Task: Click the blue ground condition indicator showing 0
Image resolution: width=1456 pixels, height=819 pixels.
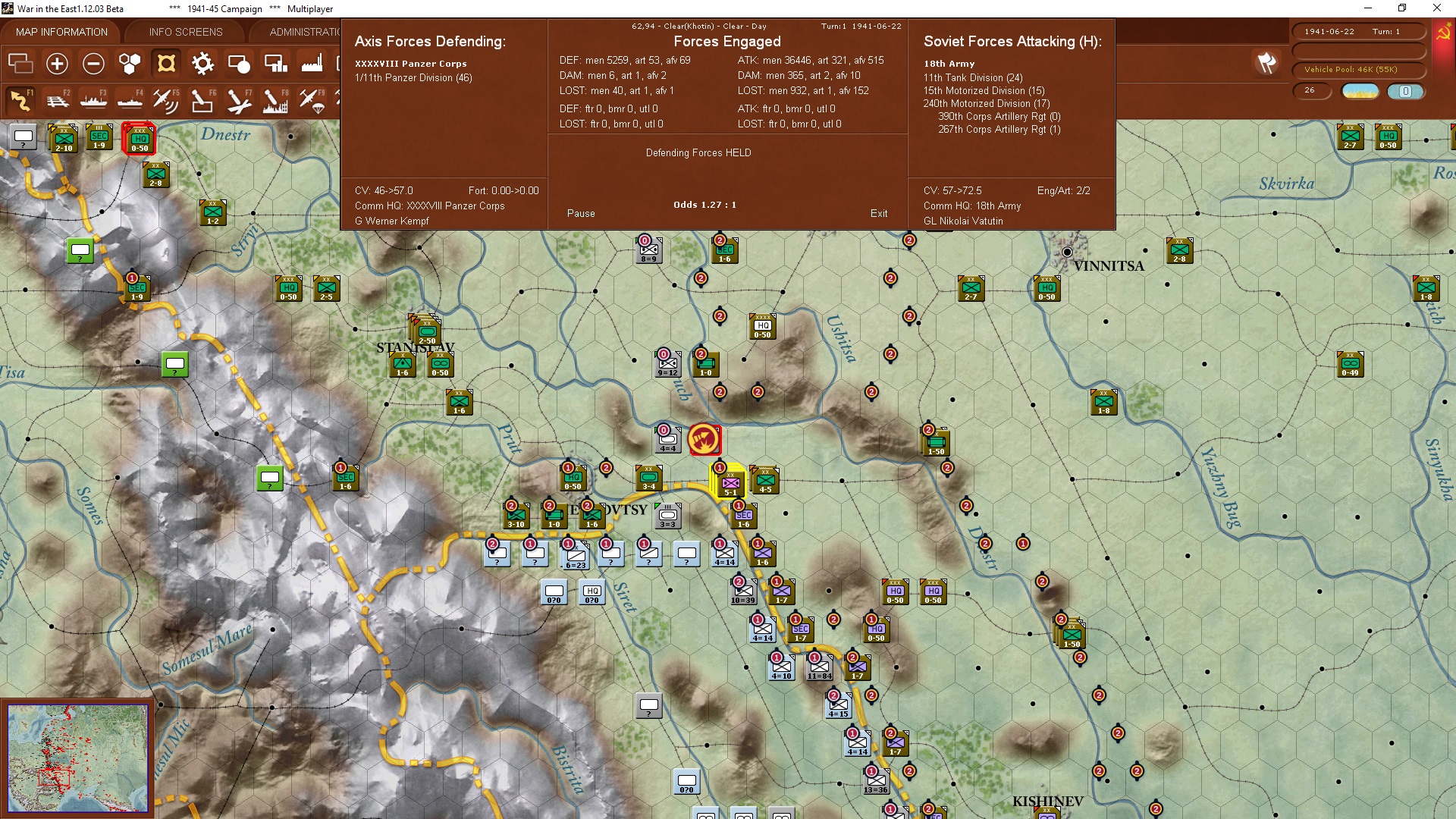Action: pos(1405,91)
